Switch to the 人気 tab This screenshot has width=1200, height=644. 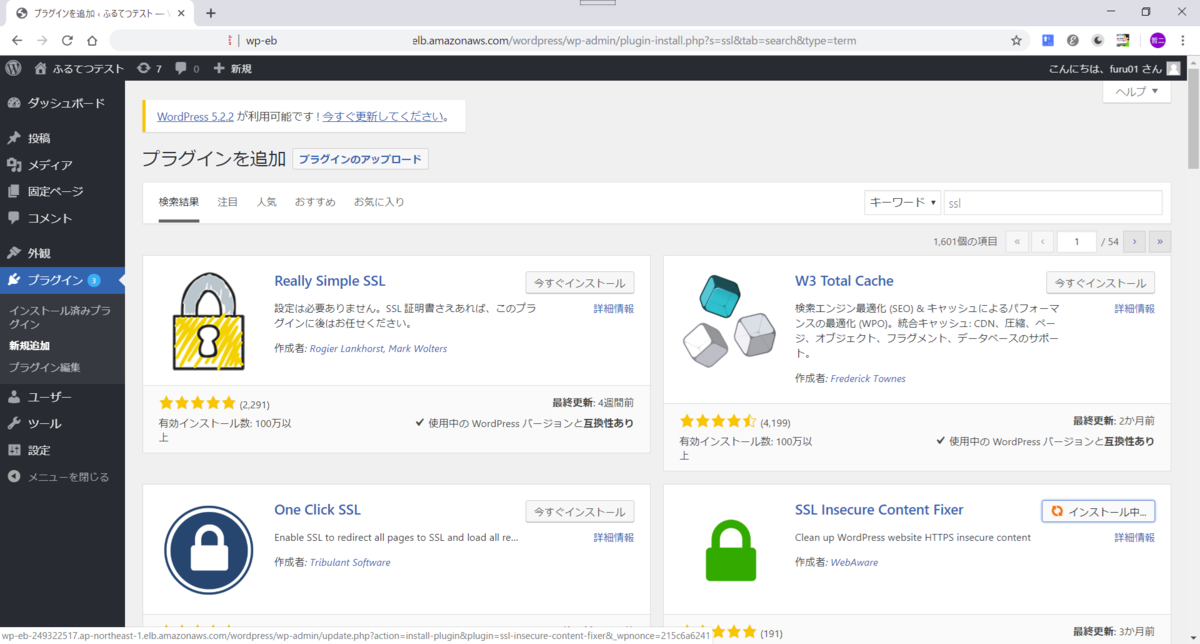click(x=266, y=202)
